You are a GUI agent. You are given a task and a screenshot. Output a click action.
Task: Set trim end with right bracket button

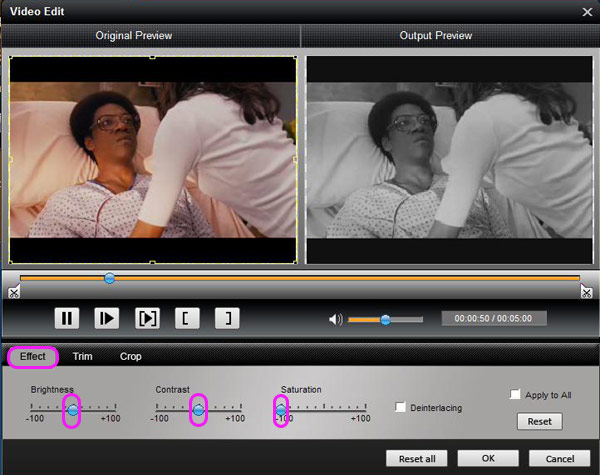coord(228,319)
